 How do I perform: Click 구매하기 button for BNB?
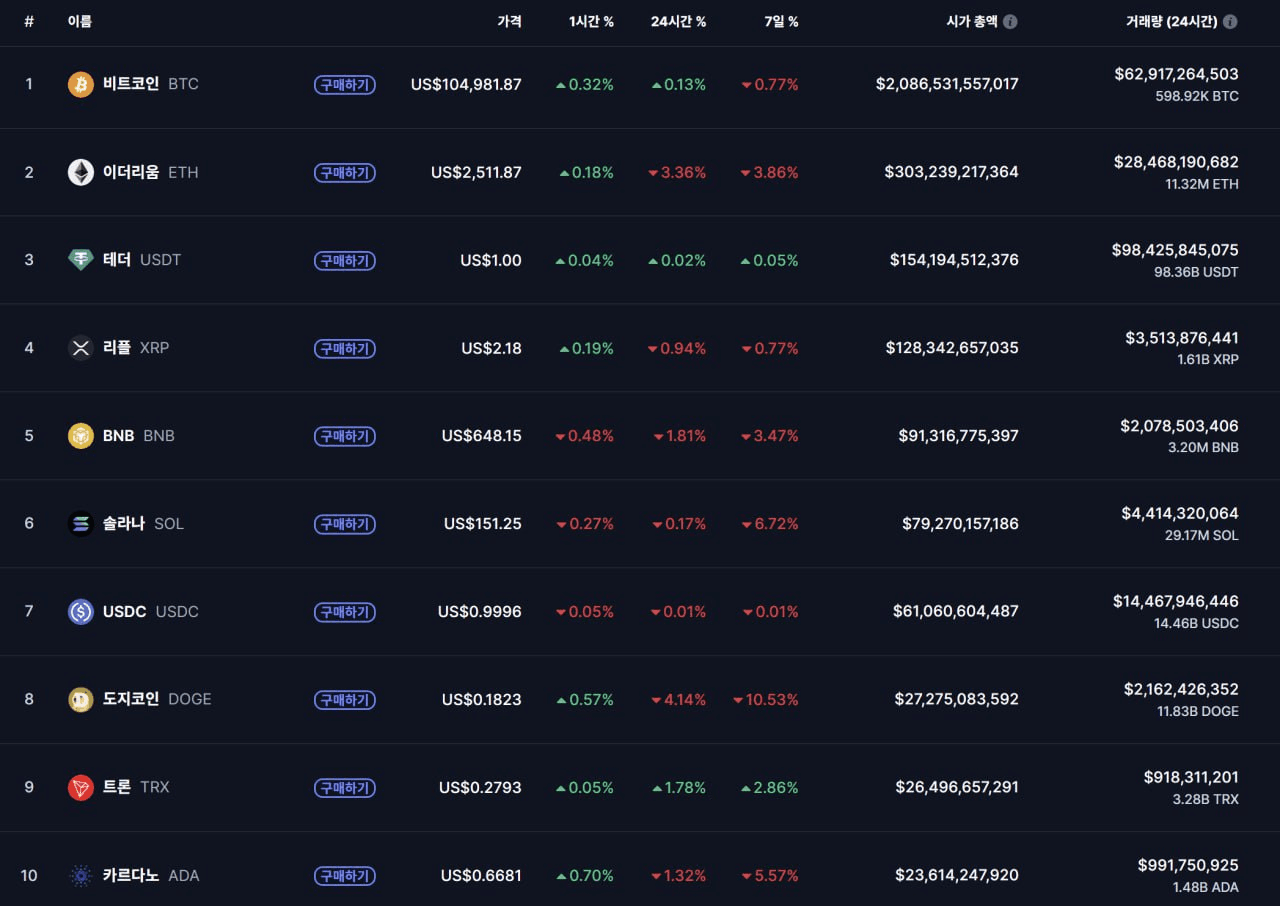345,436
